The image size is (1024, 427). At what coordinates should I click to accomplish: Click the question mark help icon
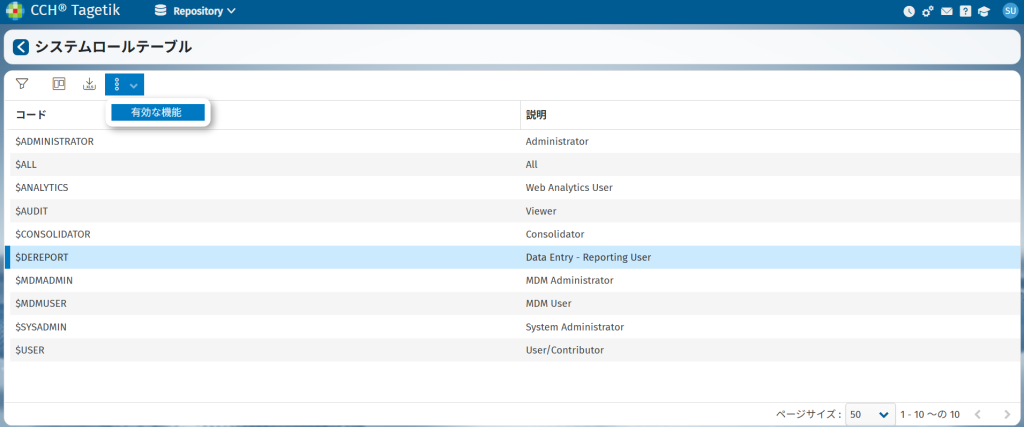(964, 12)
